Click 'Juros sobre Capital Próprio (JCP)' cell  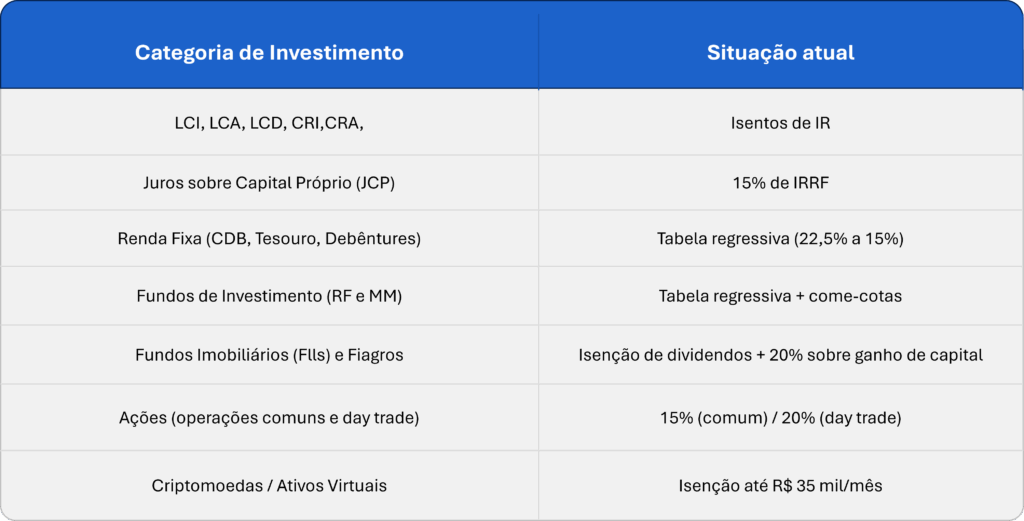pyautogui.click(x=269, y=183)
